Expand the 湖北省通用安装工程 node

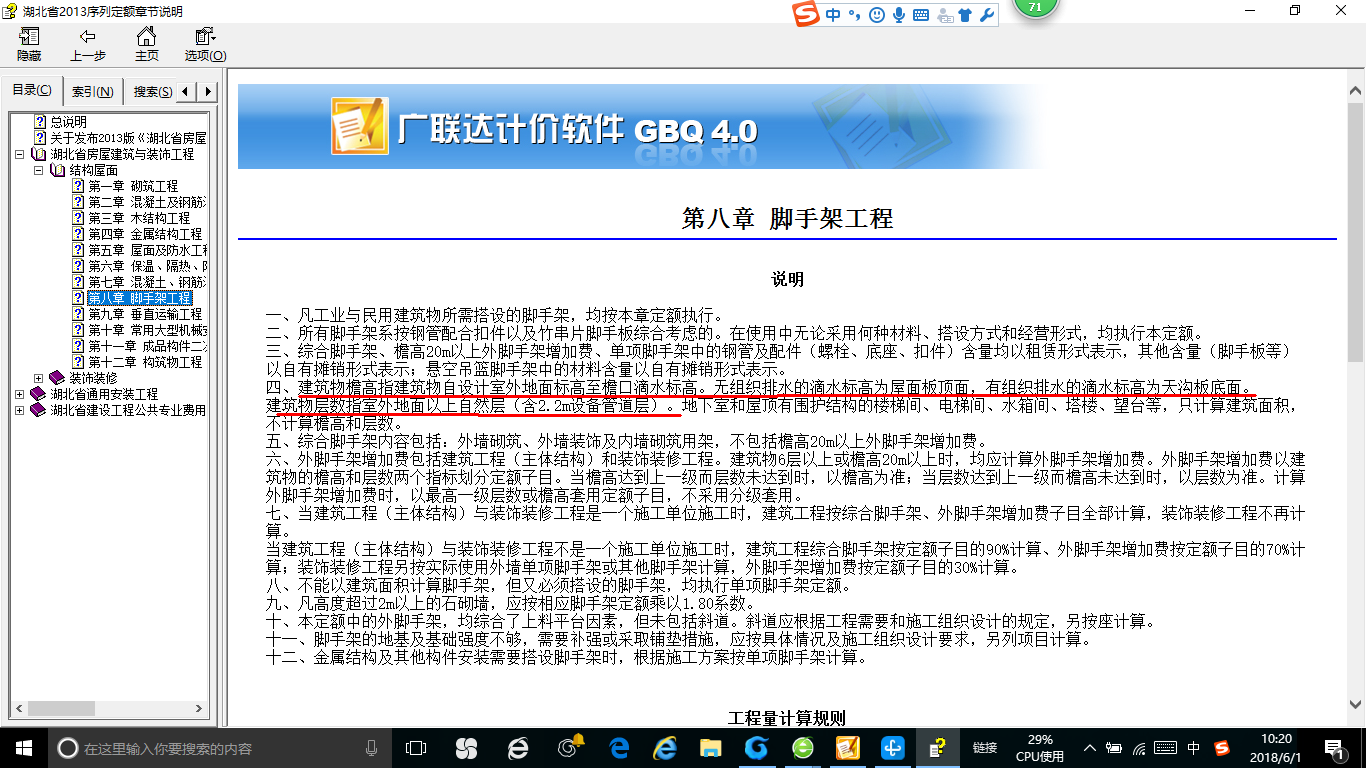pyautogui.click(x=20, y=395)
